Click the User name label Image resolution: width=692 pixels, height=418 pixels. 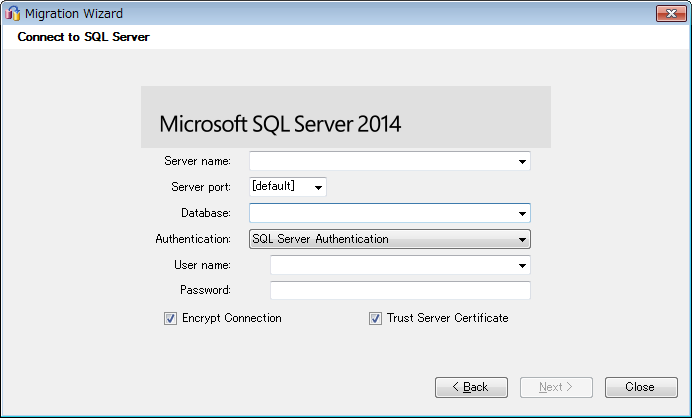tap(202, 265)
